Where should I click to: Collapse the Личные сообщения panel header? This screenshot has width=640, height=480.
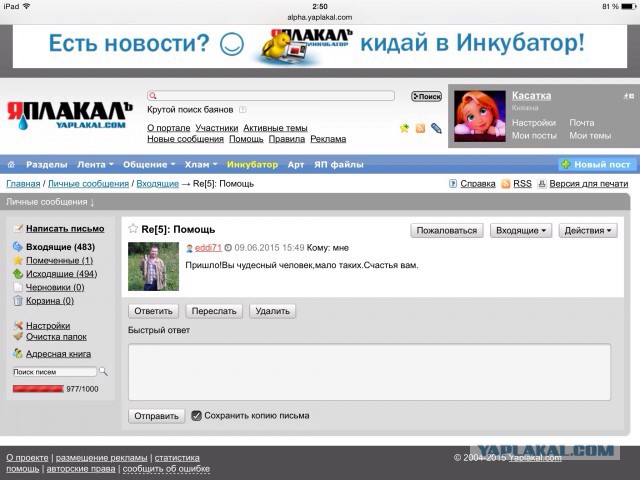[50, 202]
